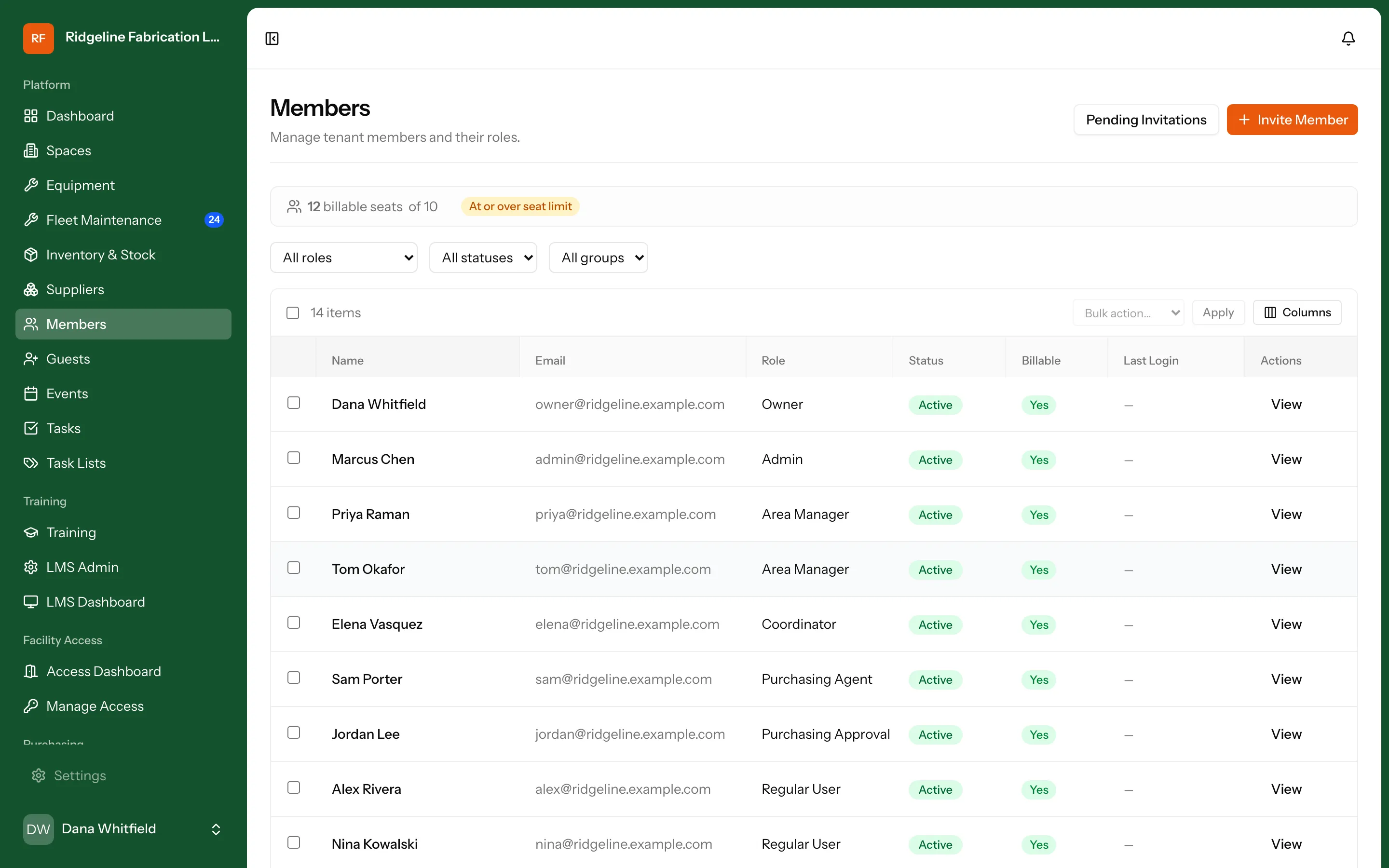The image size is (1389, 868).
Task: Open LMS Admin page
Action: coord(123,567)
